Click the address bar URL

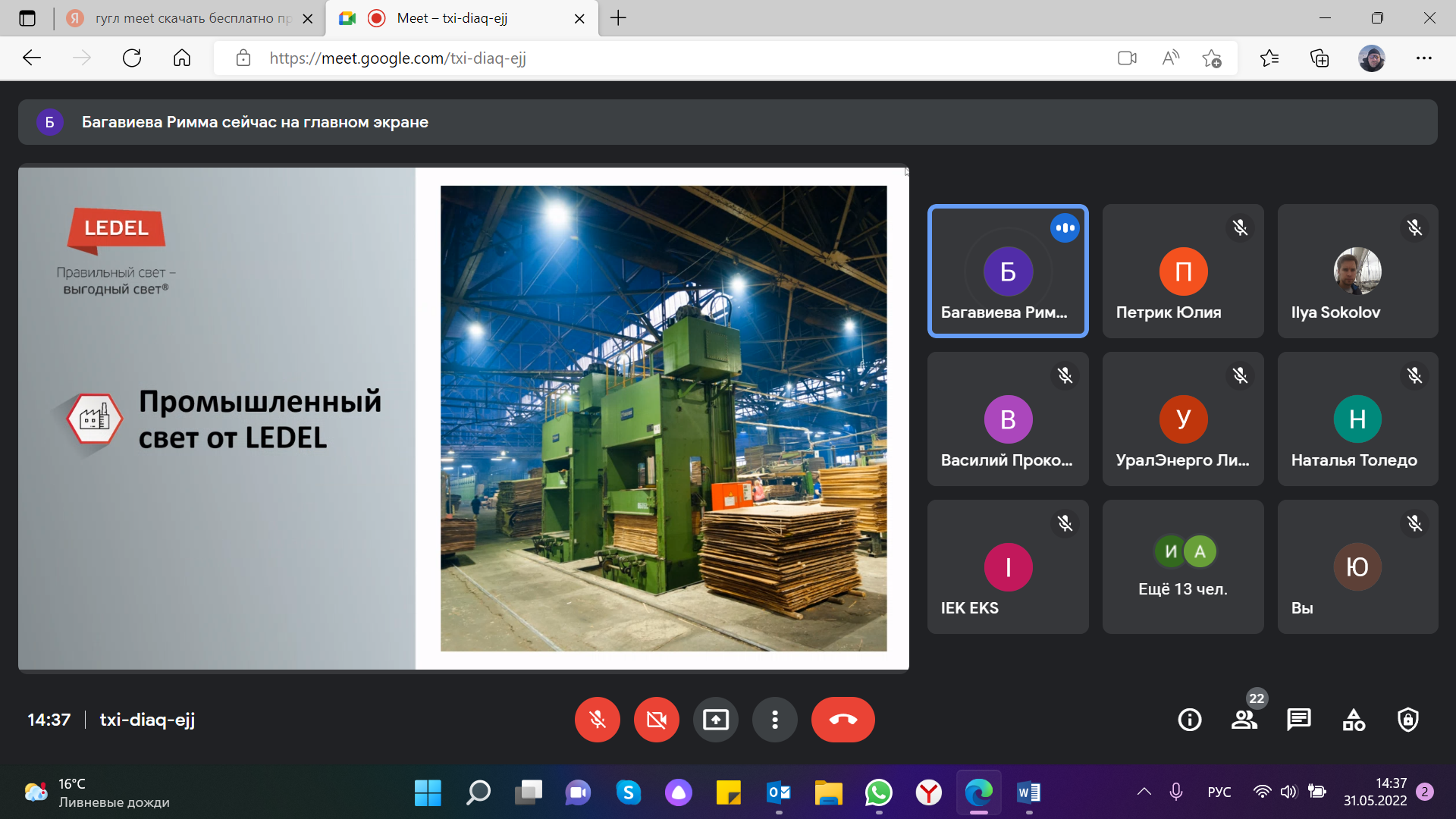pos(398,58)
